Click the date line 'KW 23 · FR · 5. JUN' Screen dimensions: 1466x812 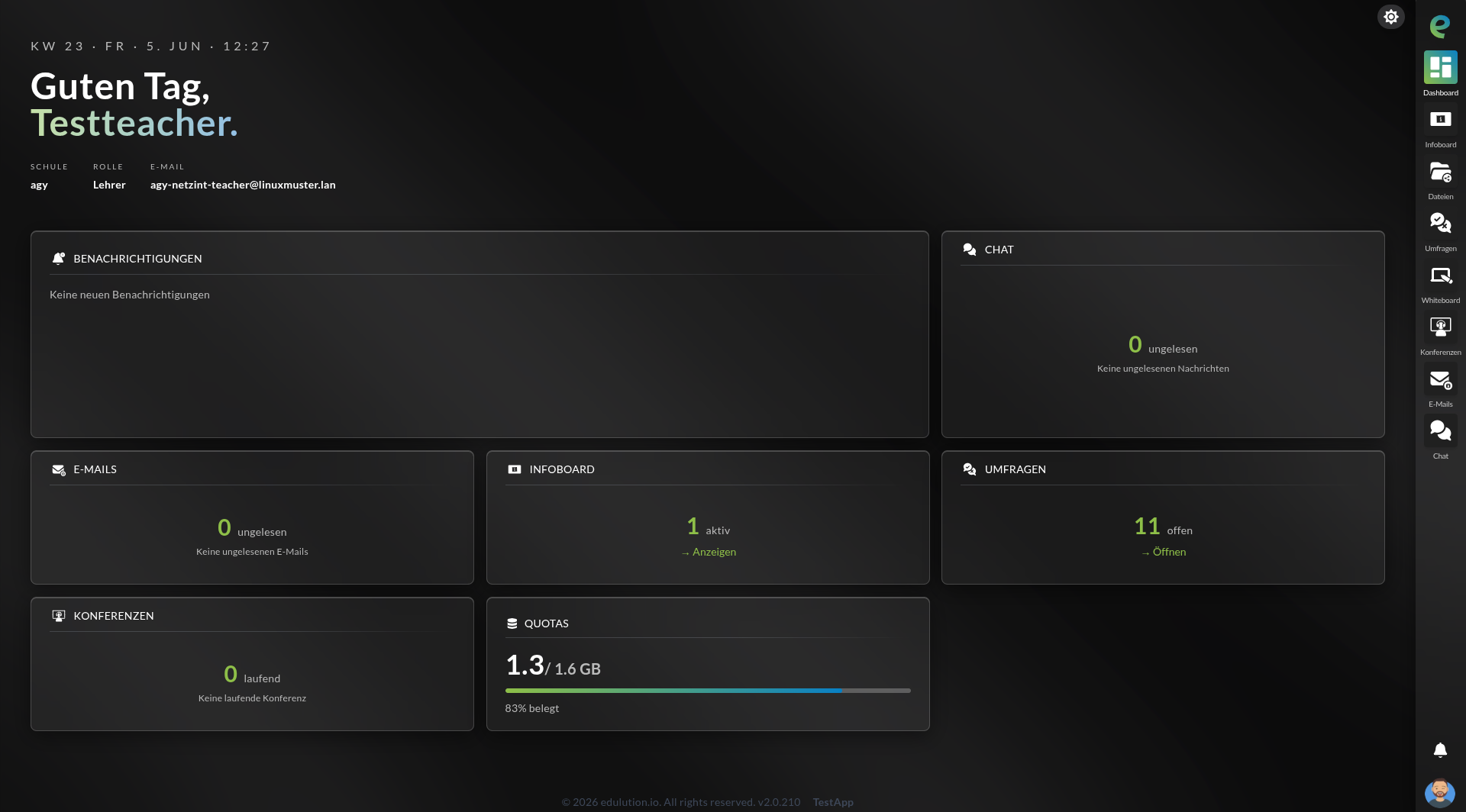click(117, 47)
